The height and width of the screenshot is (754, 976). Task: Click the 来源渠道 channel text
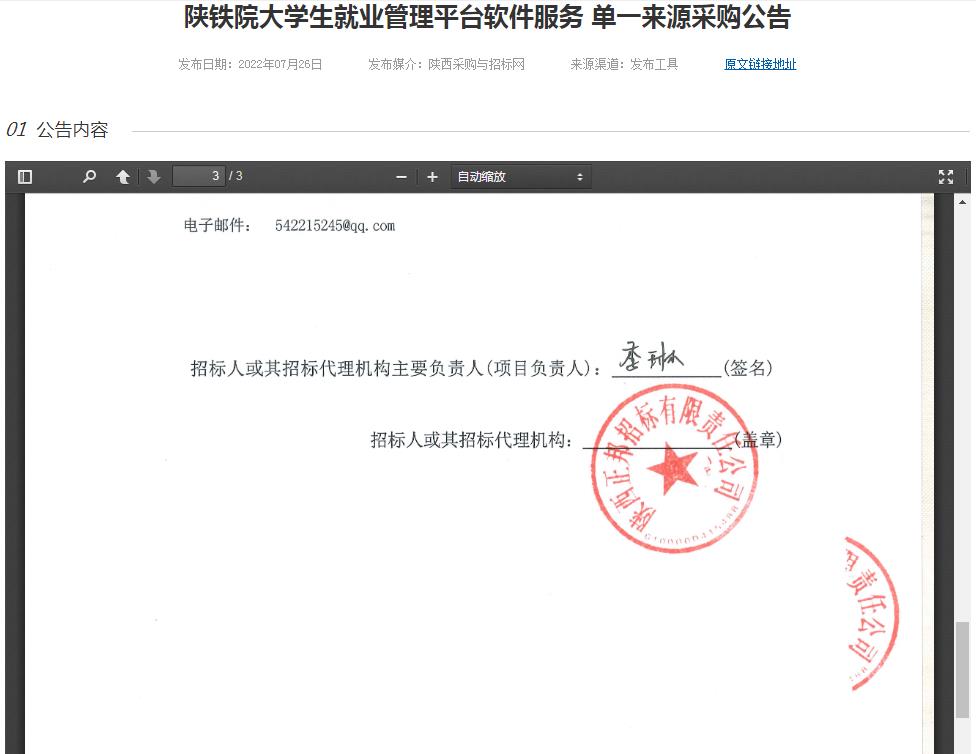624,64
